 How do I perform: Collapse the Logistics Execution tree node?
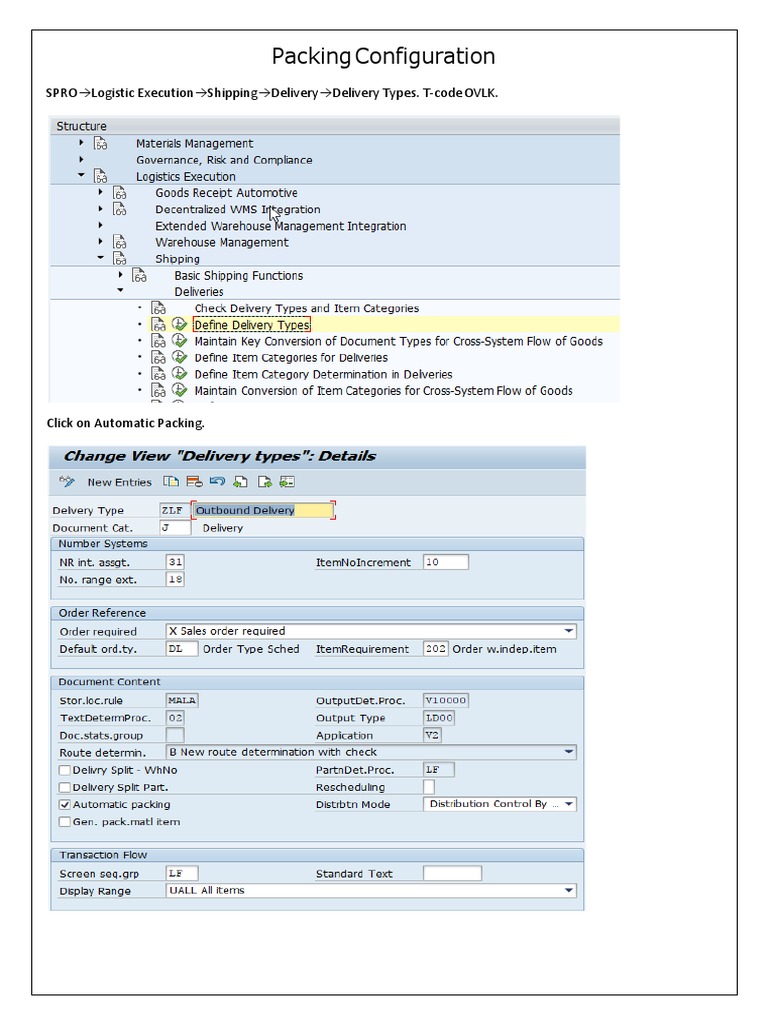[x=82, y=176]
